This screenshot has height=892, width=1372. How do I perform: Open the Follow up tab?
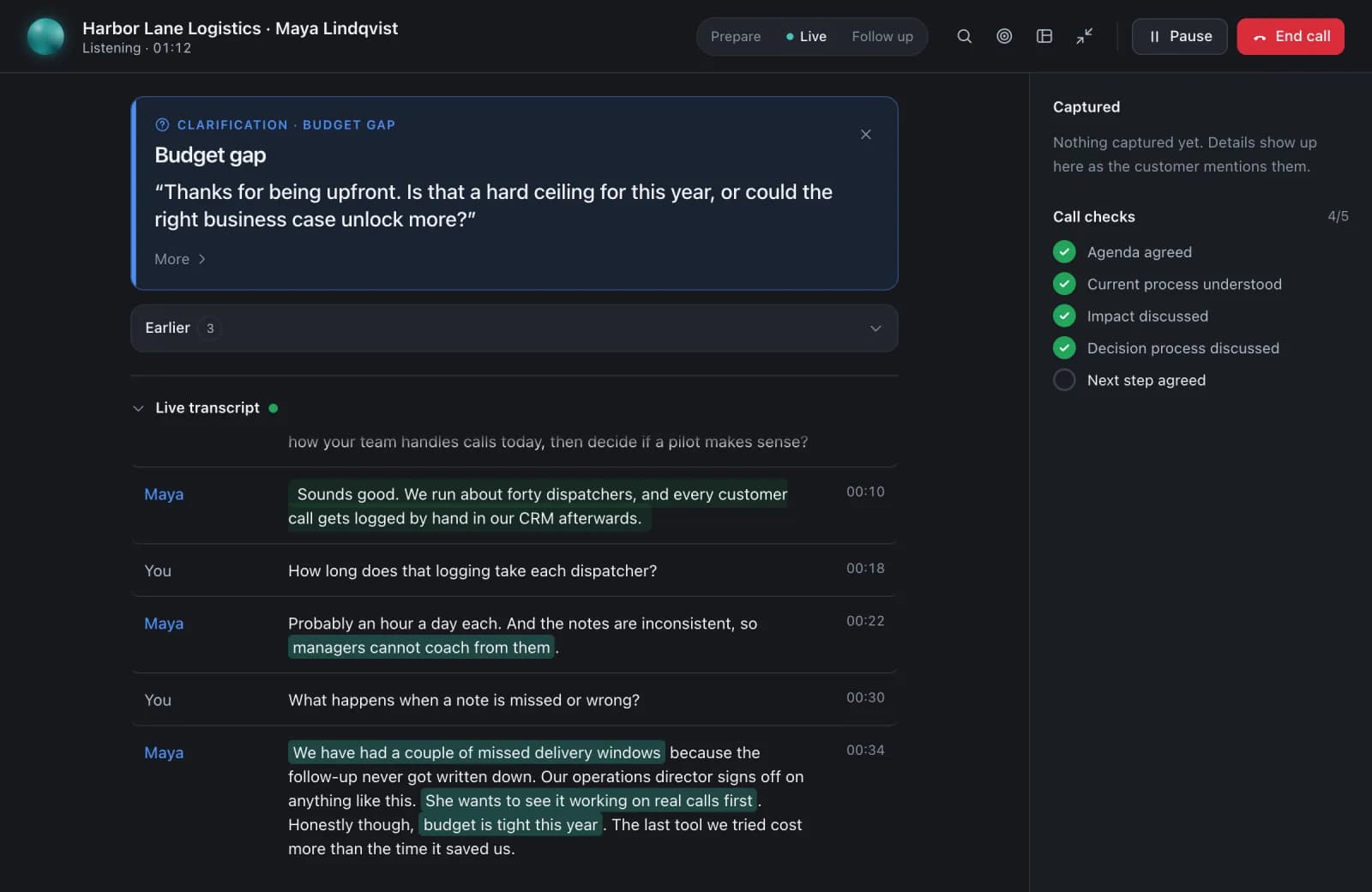pos(882,36)
